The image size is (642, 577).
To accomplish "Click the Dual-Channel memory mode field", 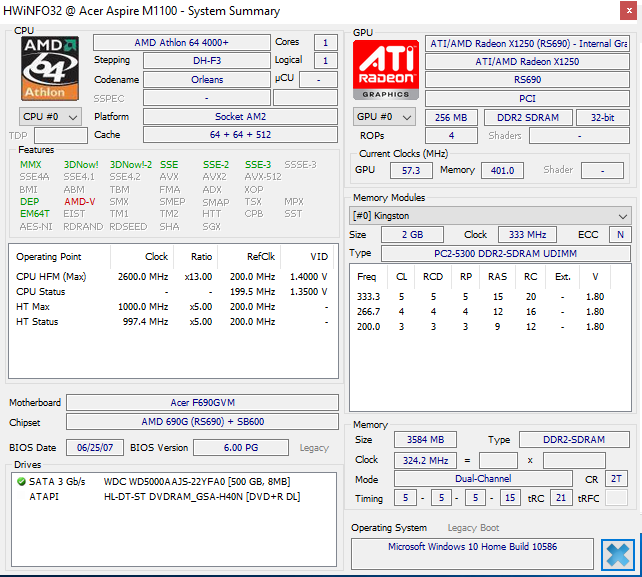I will click(484, 479).
